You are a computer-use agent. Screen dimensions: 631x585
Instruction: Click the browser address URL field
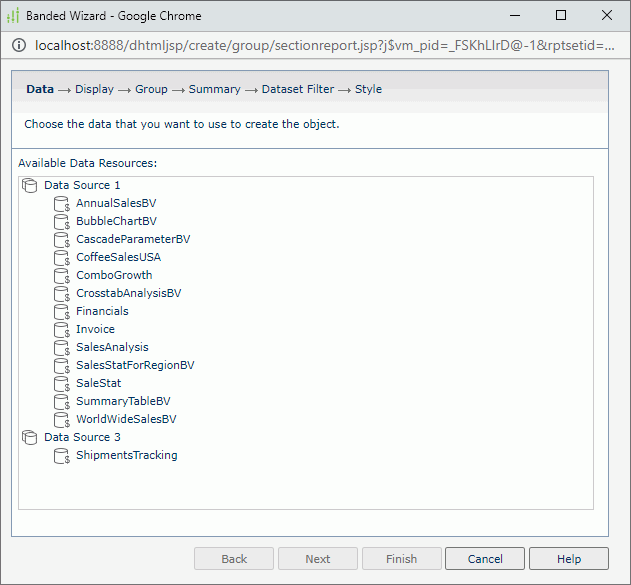[320, 46]
